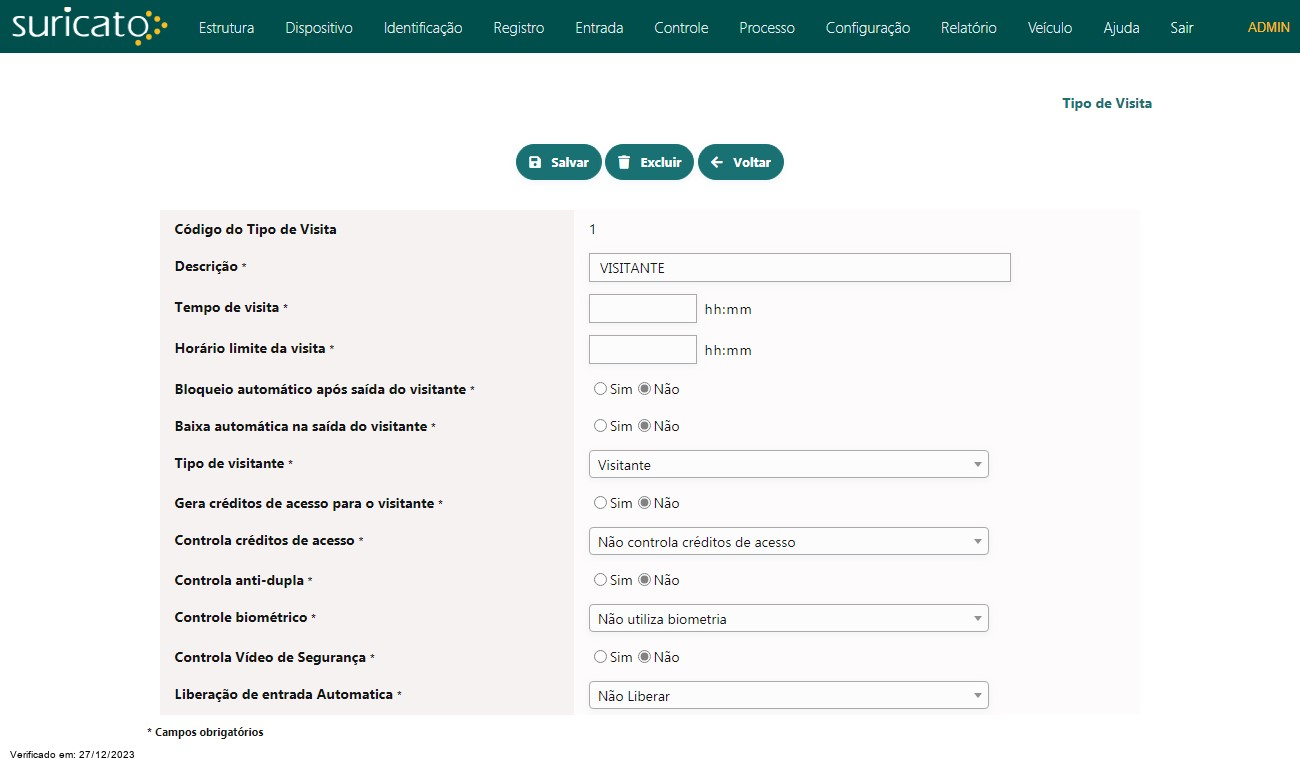Click the Campos obrigatórios note
This screenshot has height=769, width=1300.
(205, 732)
